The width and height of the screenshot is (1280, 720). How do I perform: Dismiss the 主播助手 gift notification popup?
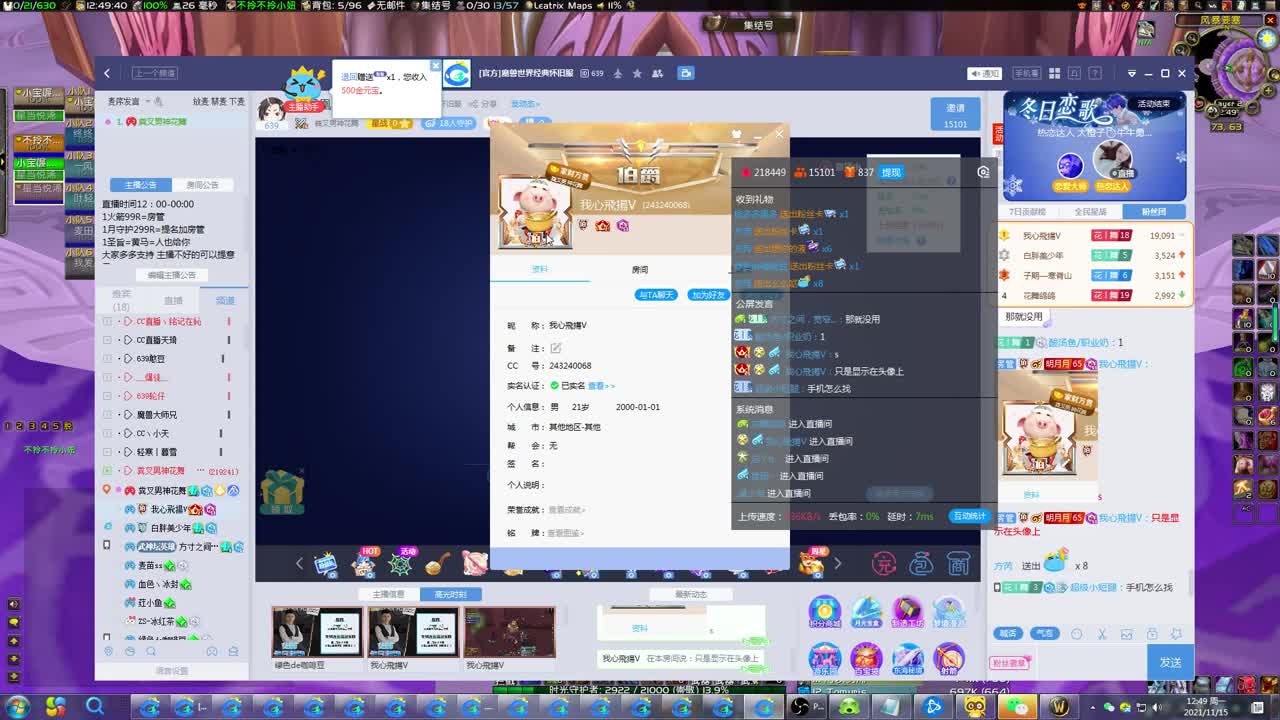point(436,67)
